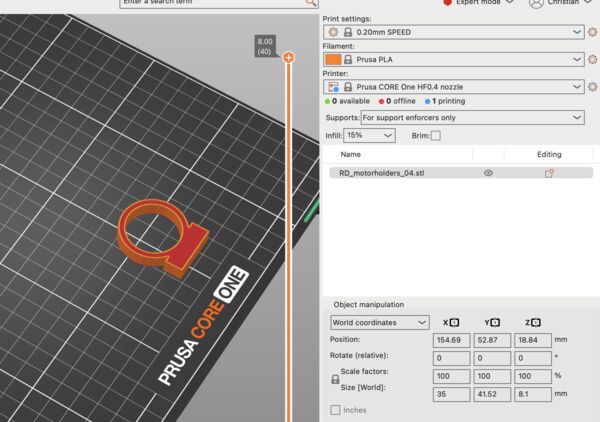The width and height of the screenshot is (600, 422).
Task: Click the print settings preset cog icon
Action: pyautogui.click(x=333, y=32)
